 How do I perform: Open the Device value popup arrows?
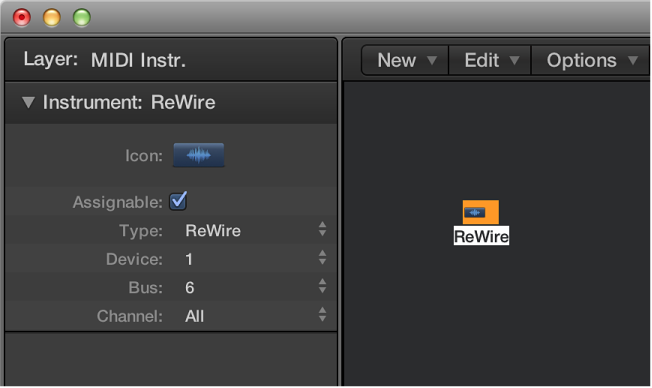click(322, 258)
